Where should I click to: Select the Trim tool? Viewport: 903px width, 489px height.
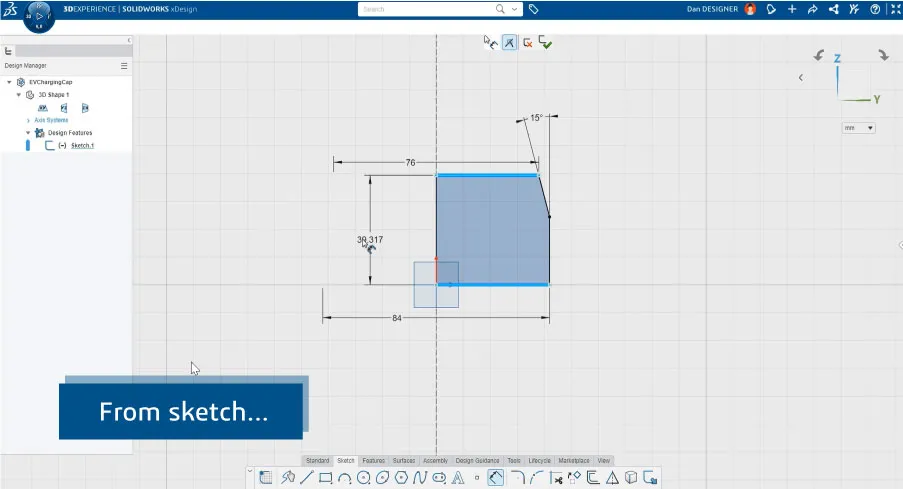pos(555,477)
